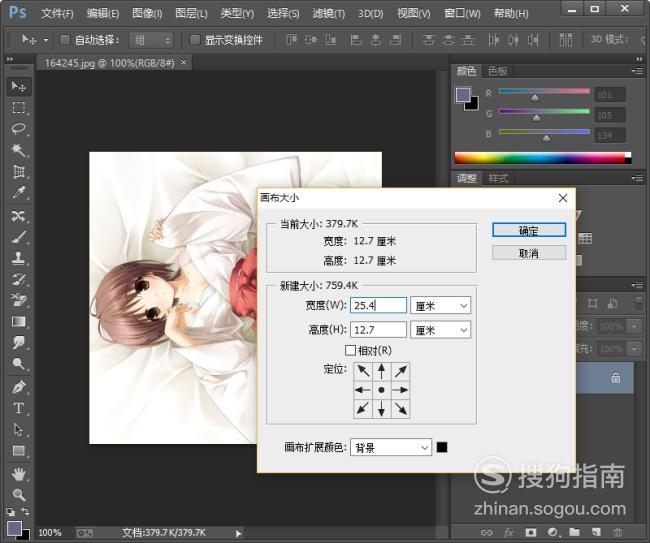The height and width of the screenshot is (543, 650).
Task: Close the 164245.jpg document tab
Action: 184,62
